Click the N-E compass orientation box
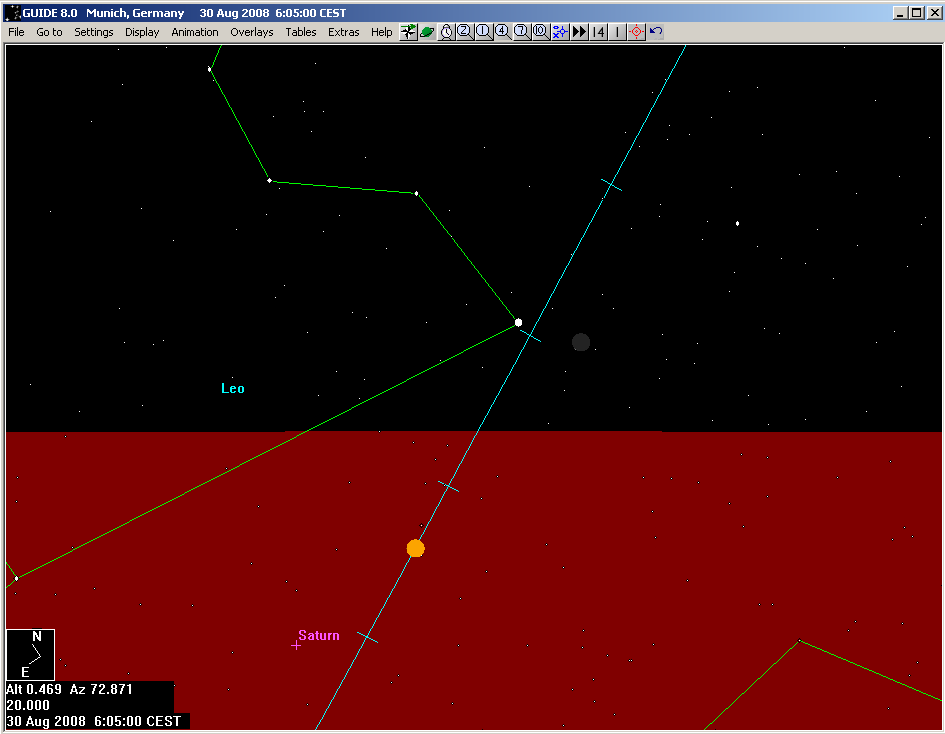Image resolution: width=945 pixels, height=734 pixels. click(30, 654)
